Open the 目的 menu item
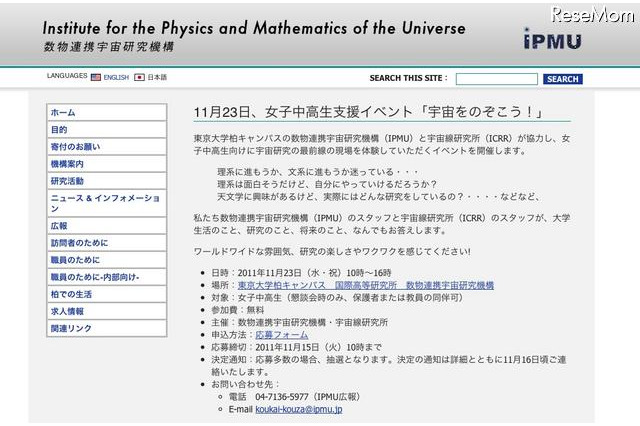This screenshot has width=640, height=426. tap(107, 130)
